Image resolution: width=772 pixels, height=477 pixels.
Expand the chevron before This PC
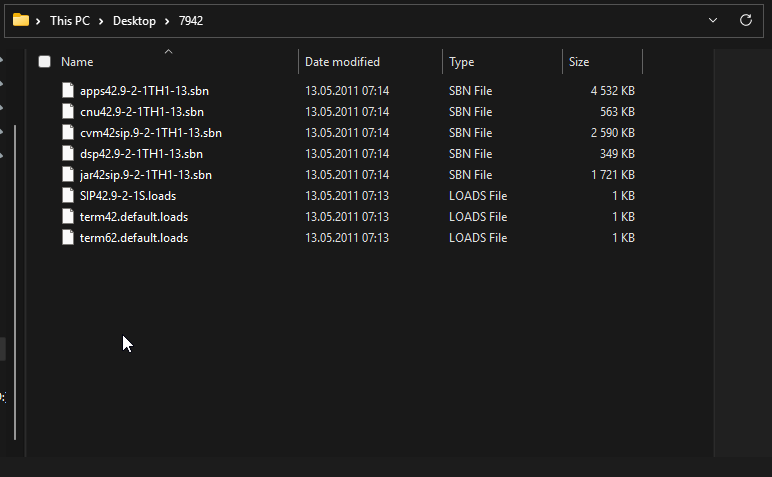coord(38,21)
